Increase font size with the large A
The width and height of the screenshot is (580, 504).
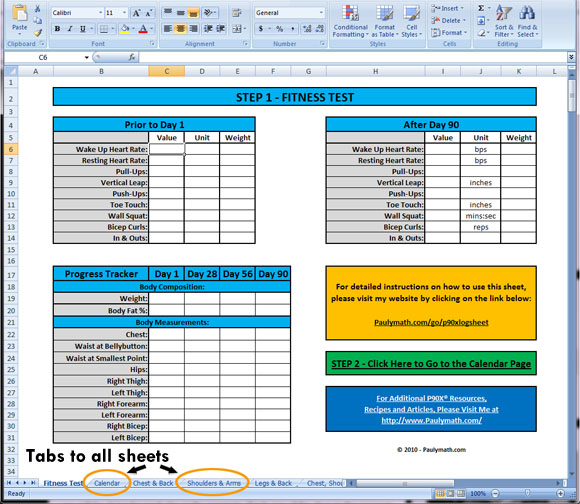point(136,13)
